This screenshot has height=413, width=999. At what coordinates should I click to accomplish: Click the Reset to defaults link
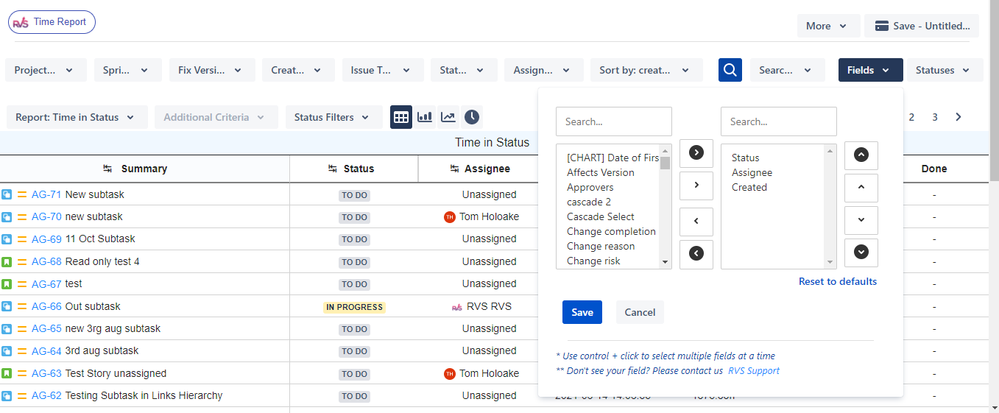[838, 281]
